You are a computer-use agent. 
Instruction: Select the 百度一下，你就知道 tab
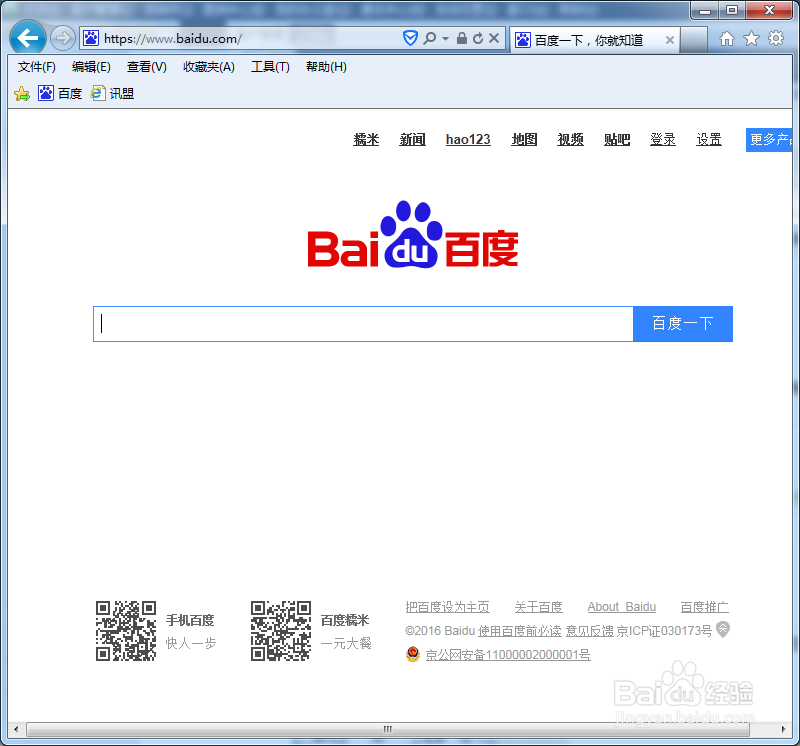593,40
